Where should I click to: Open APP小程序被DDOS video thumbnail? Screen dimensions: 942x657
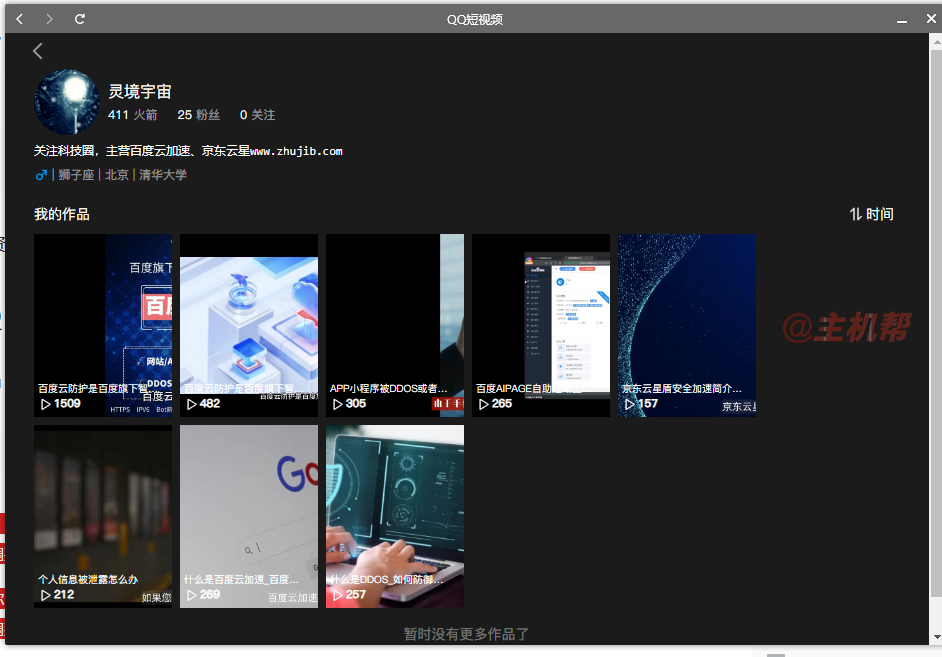click(x=395, y=325)
